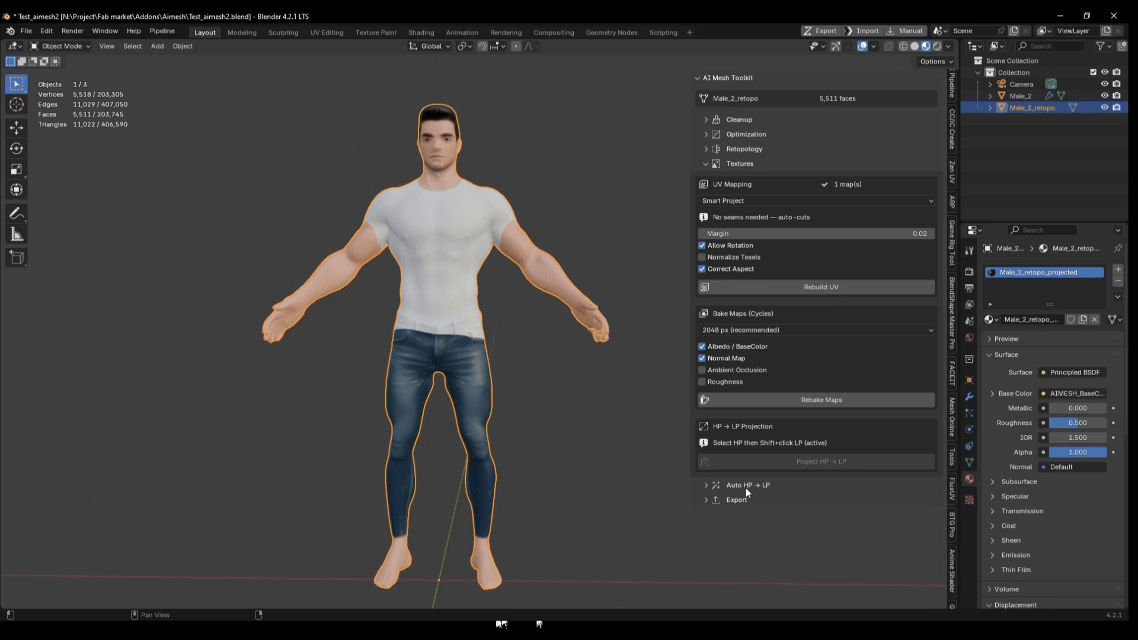The image size is (1138, 640).
Task: Unlink the Male_2_retopo material with X icon
Action: tap(1094, 319)
